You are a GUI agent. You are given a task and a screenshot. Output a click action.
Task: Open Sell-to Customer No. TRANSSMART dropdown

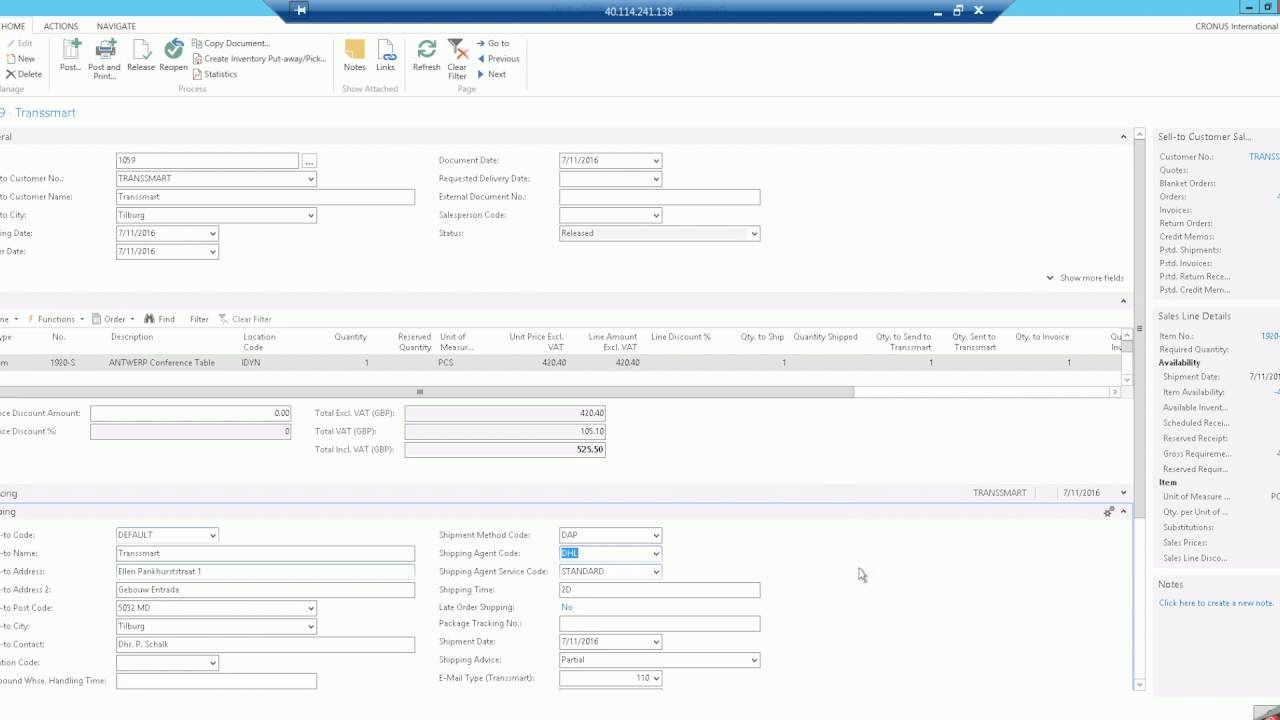311,179
